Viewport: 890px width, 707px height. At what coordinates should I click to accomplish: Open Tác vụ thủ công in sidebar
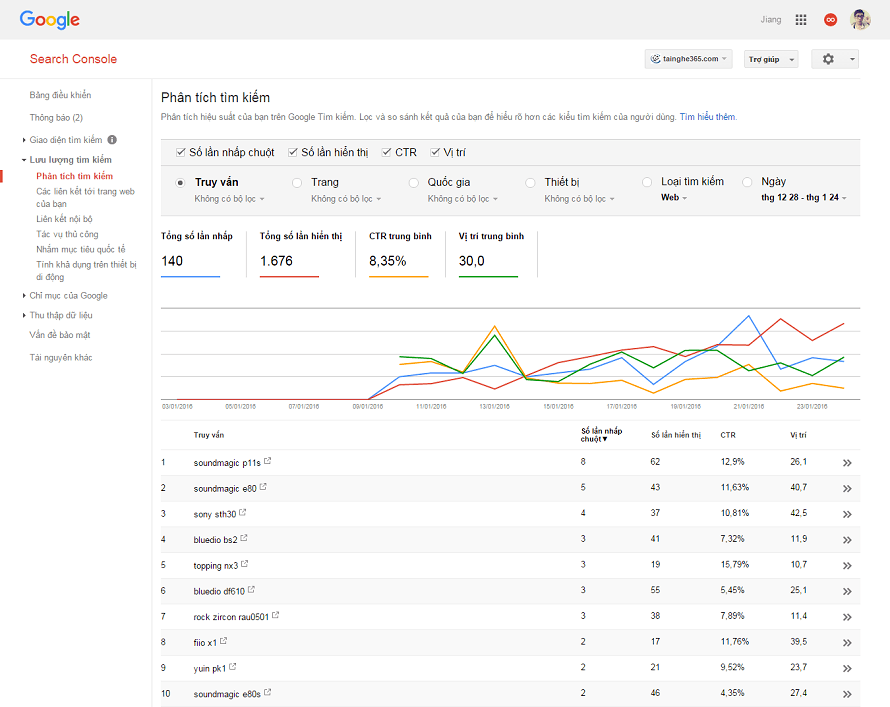(x=67, y=234)
